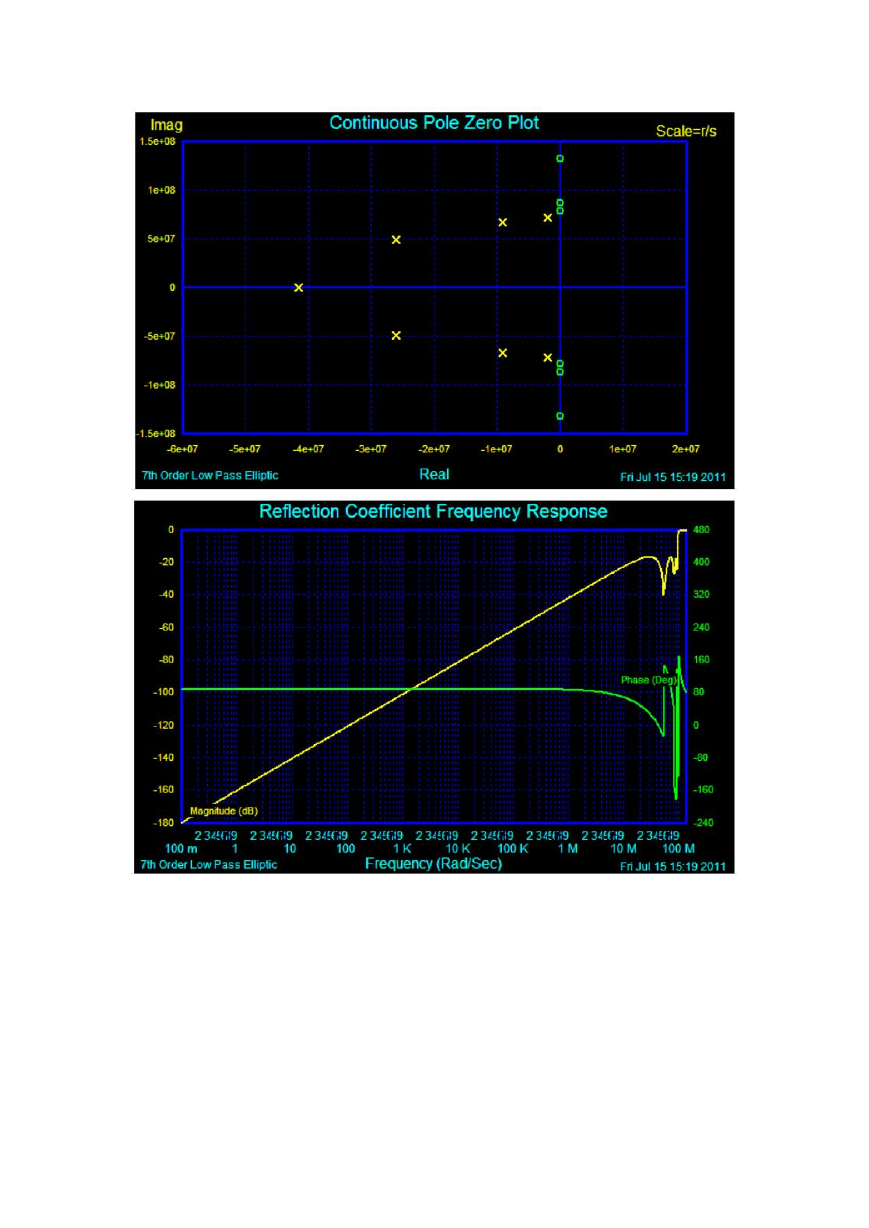
Task: Select the lower-half pole marker near -2.6e+07 real
Action: pos(396,335)
